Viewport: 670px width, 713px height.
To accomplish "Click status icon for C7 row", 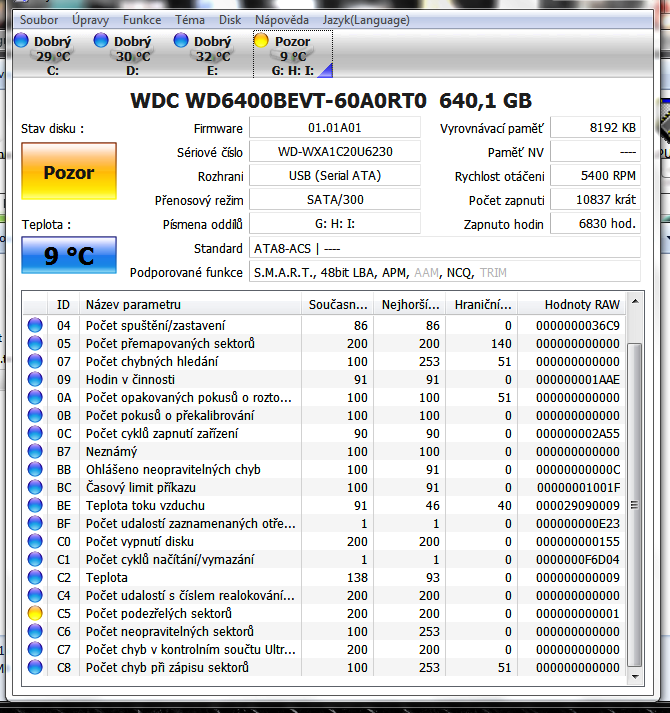I will pyautogui.click(x=35, y=649).
